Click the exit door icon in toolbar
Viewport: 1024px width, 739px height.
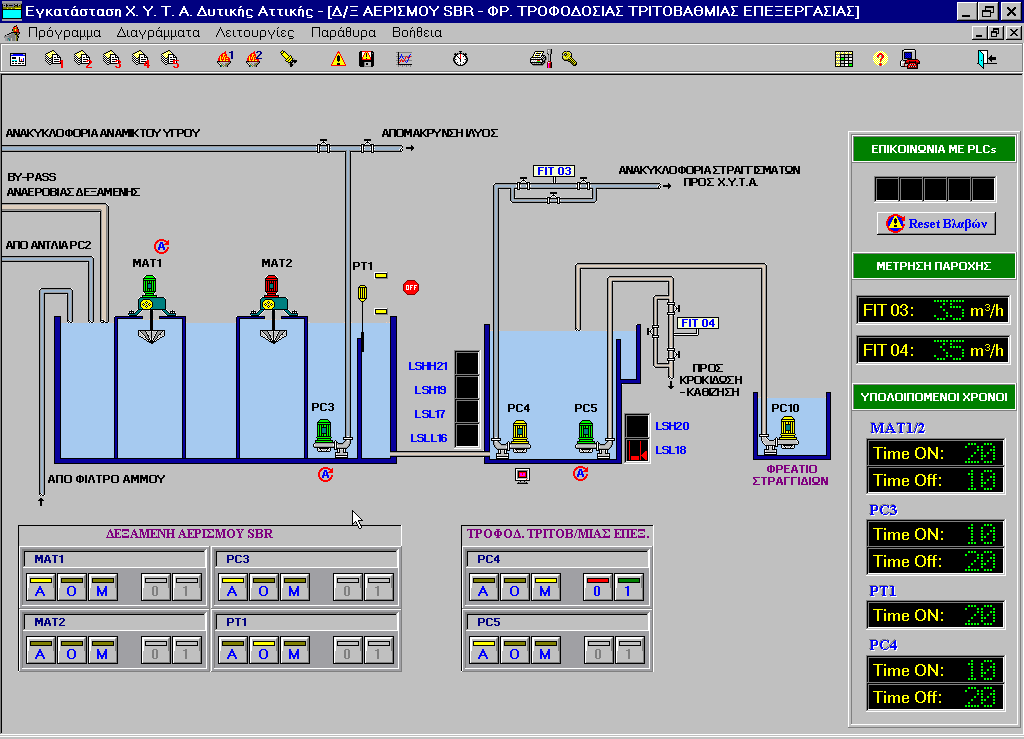[988, 59]
